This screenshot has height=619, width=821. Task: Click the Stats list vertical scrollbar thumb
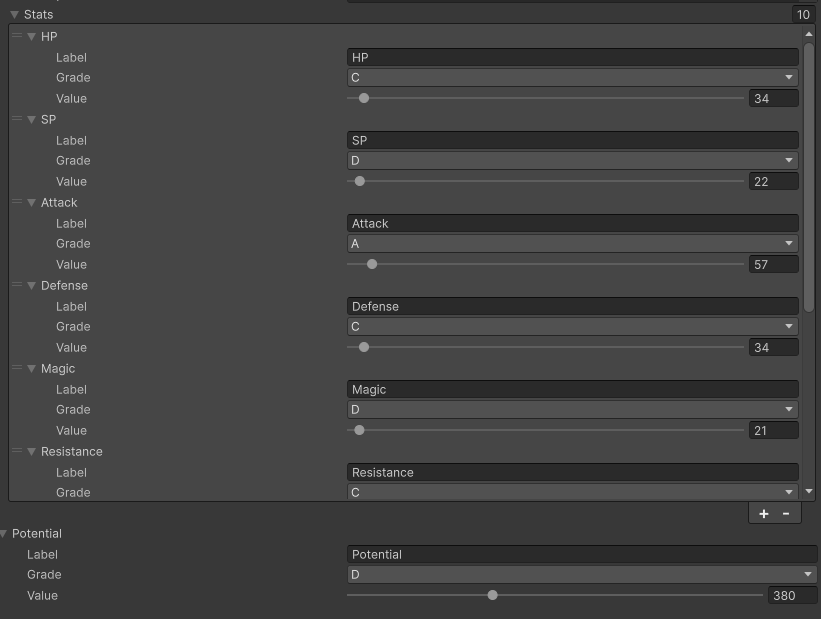(x=808, y=170)
